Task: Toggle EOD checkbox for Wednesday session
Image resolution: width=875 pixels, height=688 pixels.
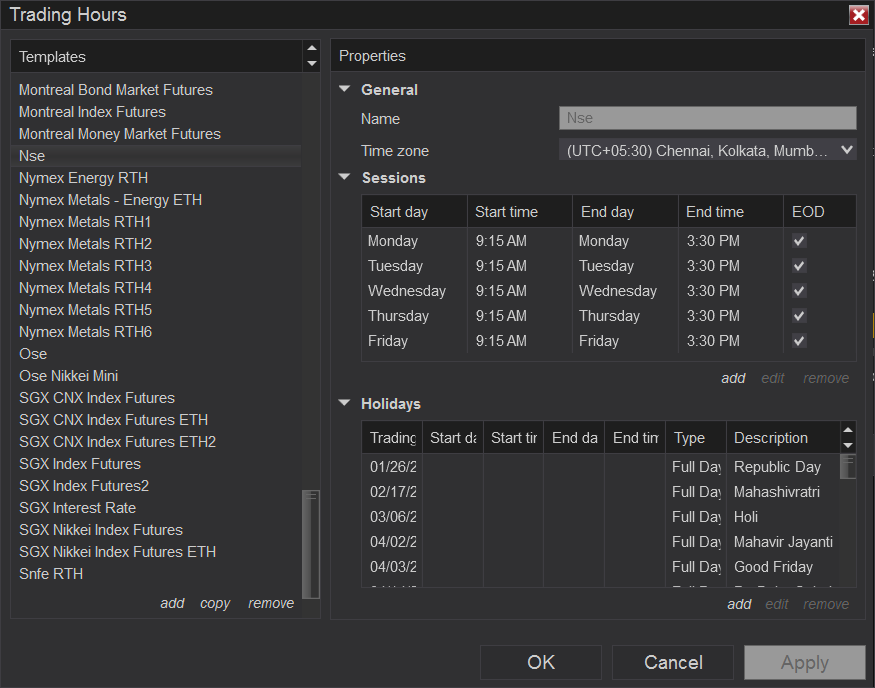Action: [799, 291]
